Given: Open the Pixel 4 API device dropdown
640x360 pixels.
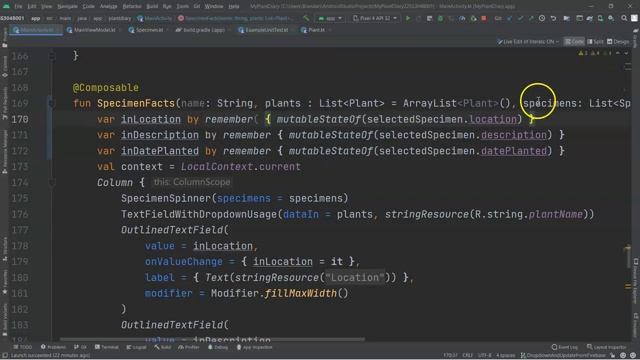Looking at the screenshot, I should click(x=375, y=18).
